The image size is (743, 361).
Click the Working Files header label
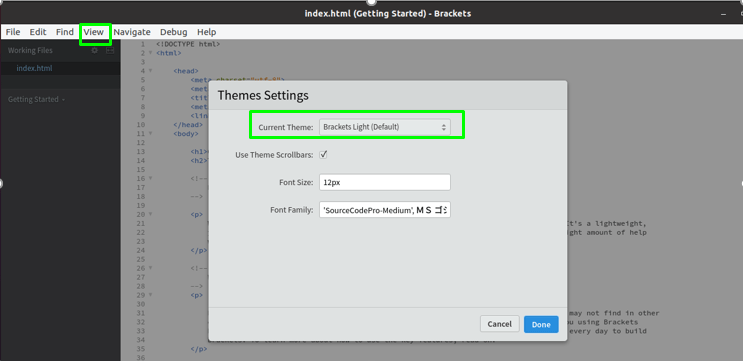click(x=30, y=50)
